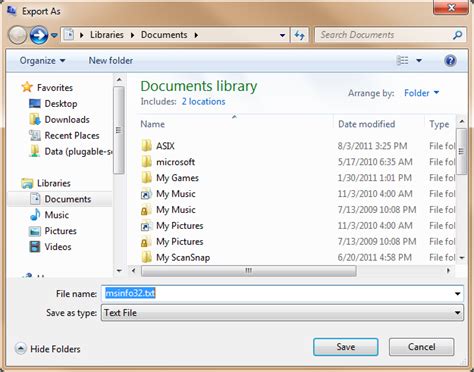The width and height of the screenshot is (474, 372).
Task: Click the blue help question mark icon
Action: click(x=450, y=61)
